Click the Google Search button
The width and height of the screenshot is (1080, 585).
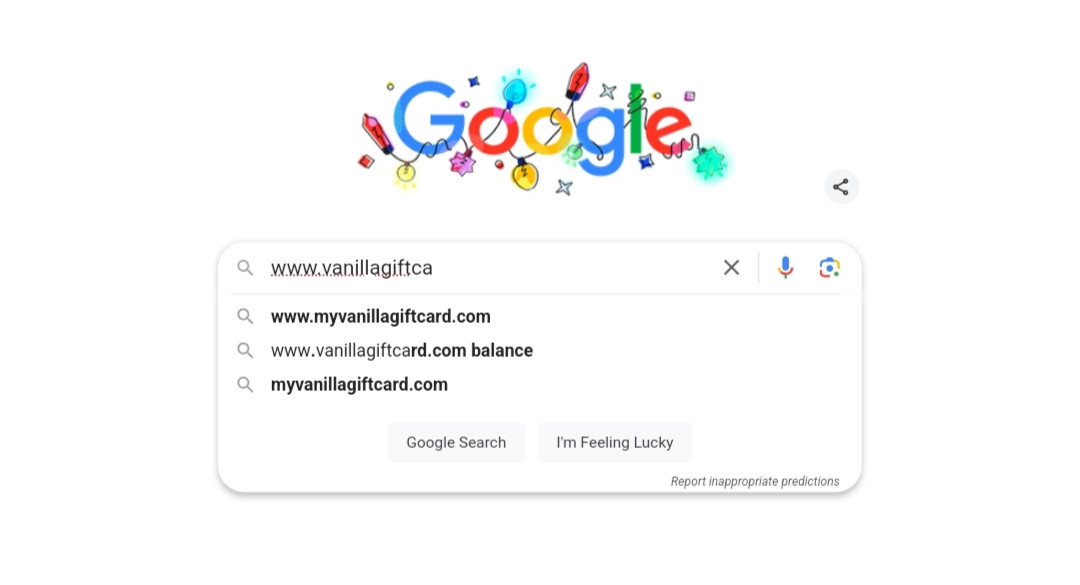tap(456, 442)
